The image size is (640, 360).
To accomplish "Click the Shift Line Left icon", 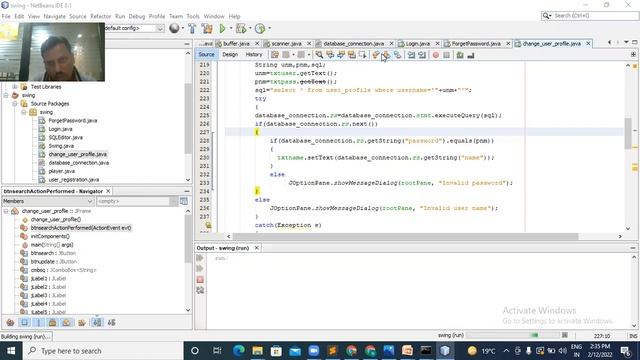I will 411,55.
